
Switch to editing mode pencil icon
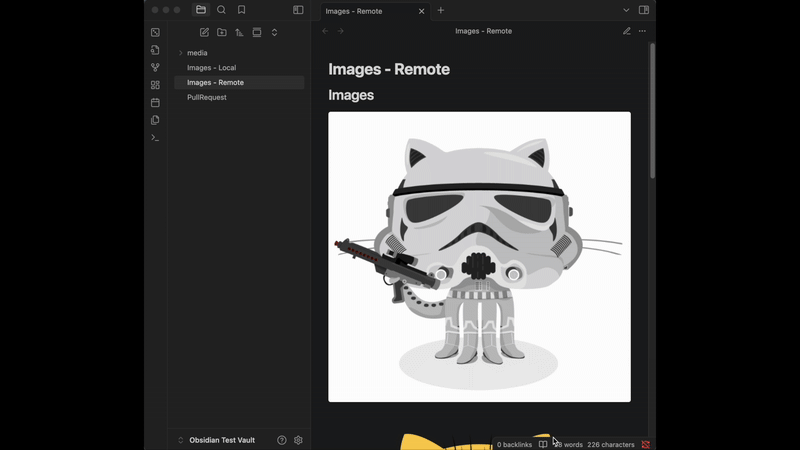(627, 31)
